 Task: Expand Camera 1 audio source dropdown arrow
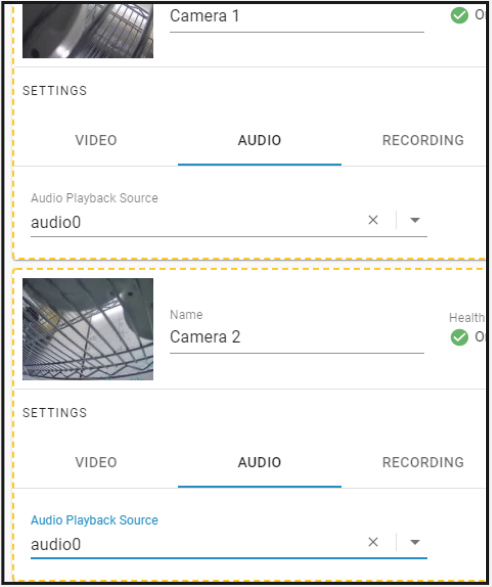pyautogui.click(x=415, y=220)
